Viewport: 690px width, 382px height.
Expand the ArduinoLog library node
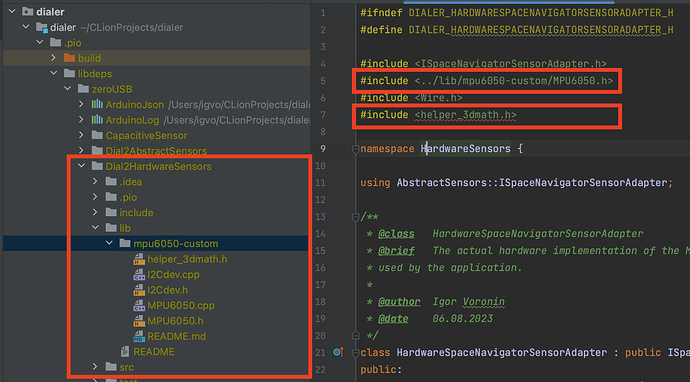[81, 120]
